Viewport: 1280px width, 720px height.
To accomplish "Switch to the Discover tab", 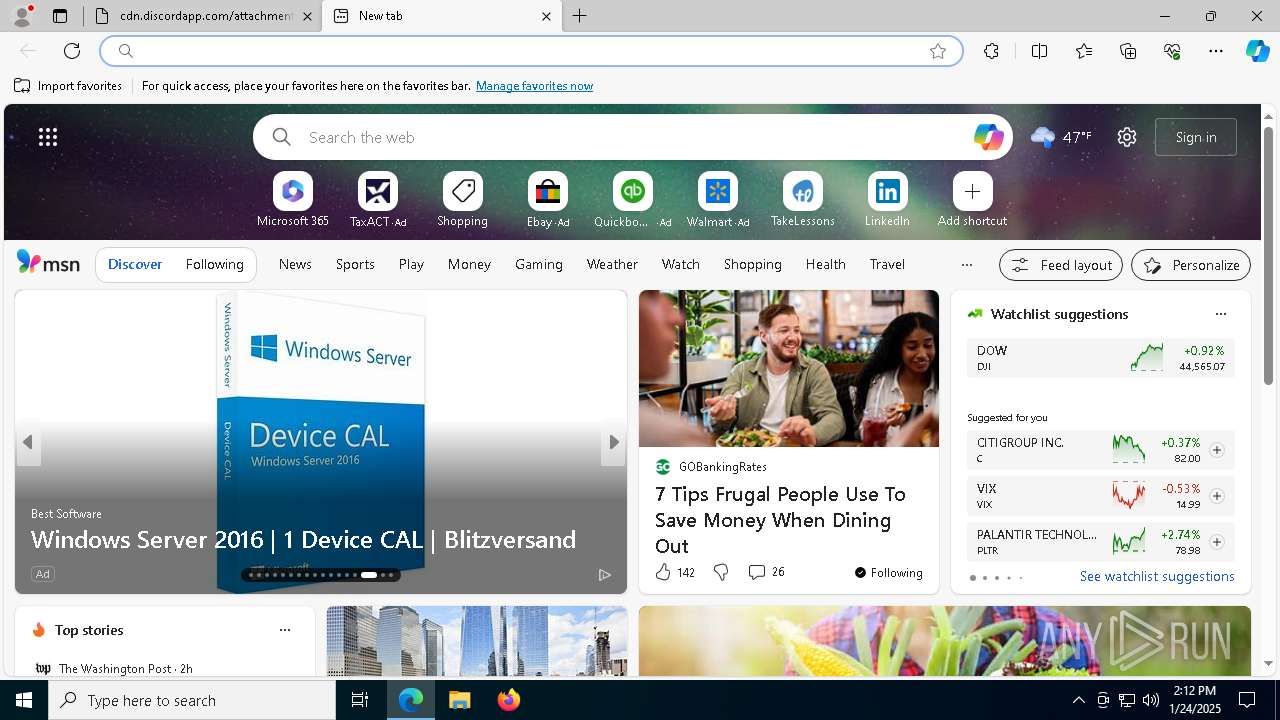I will click(x=135, y=264).
